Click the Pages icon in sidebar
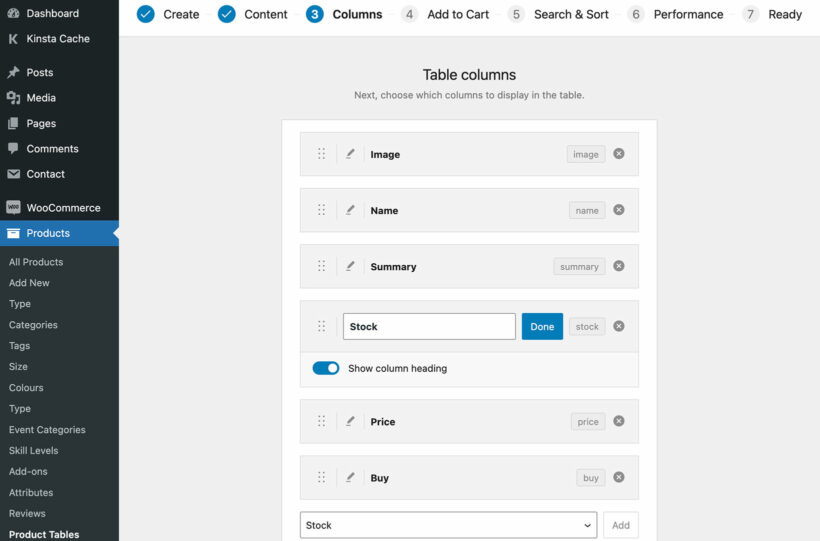This screenshot has width=820, height=541. click(13, 123)
